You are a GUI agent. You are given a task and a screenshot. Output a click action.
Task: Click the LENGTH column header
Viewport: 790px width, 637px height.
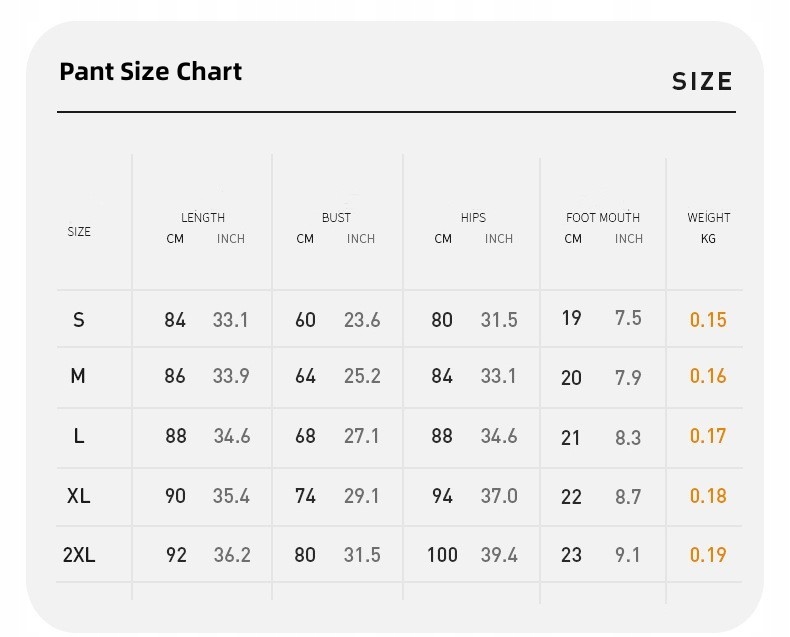pos(203,218)
